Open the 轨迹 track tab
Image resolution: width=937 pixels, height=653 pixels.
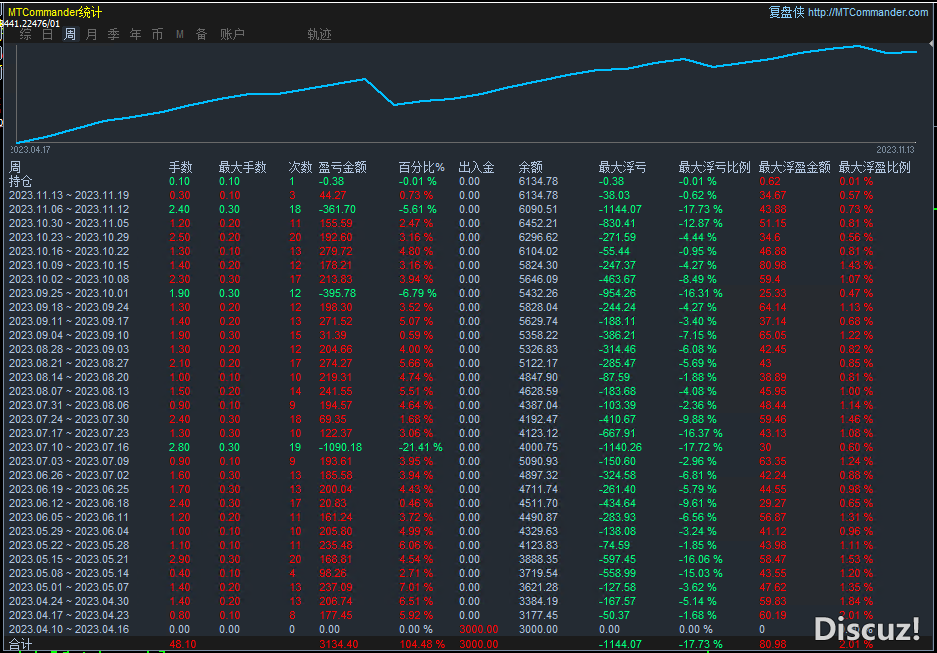point(319,35)
